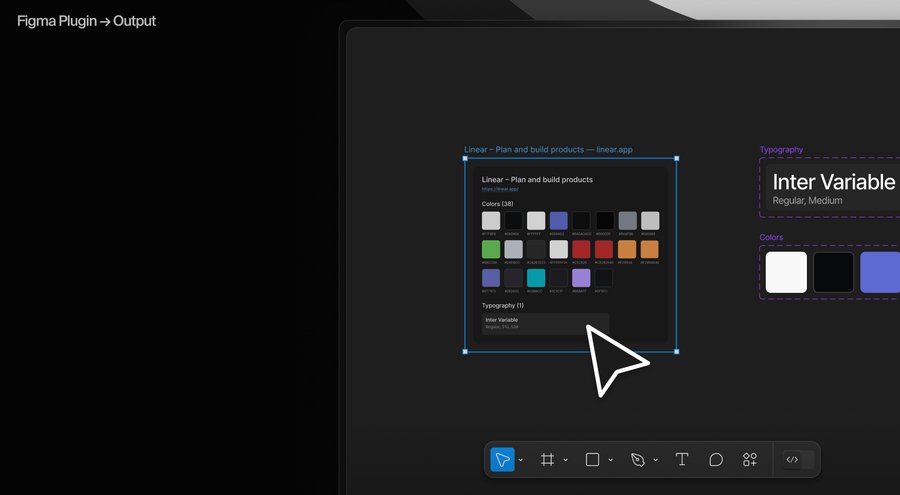This screenshot has height=495, width=900.
Task: Pick the lavender purple color swatch
Action: point(581,278)
